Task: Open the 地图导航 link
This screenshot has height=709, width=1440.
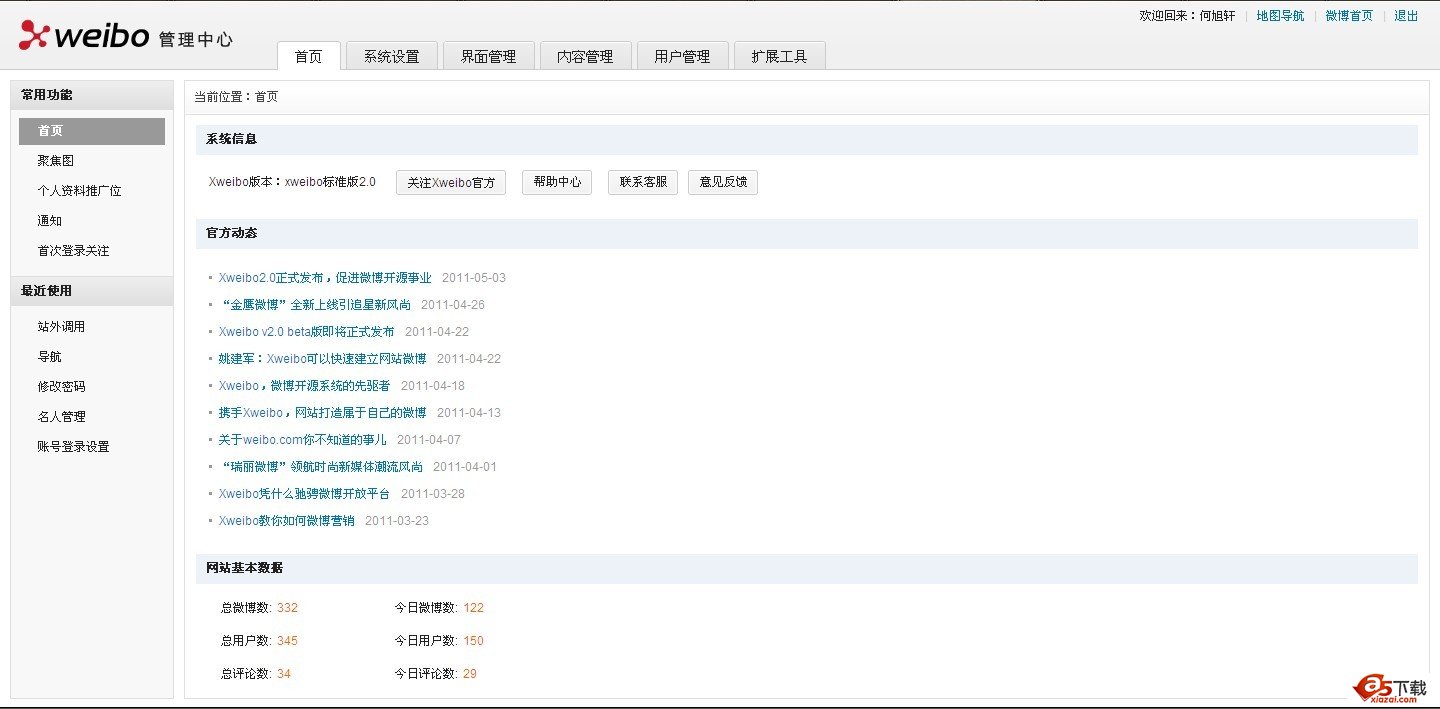Action: pyautogui.click(x=1280, y=16)
